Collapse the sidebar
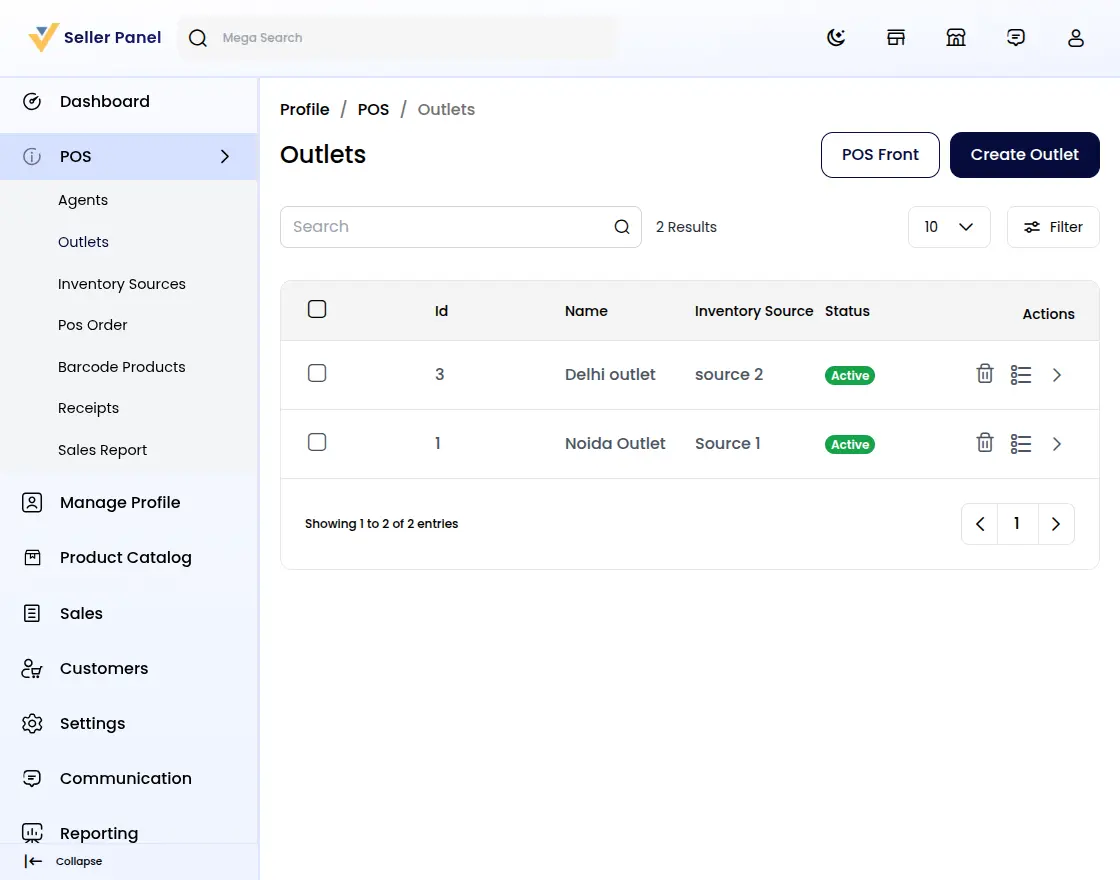The height and width of the screenshot is (880, 1120). click(x=63, y=861)
